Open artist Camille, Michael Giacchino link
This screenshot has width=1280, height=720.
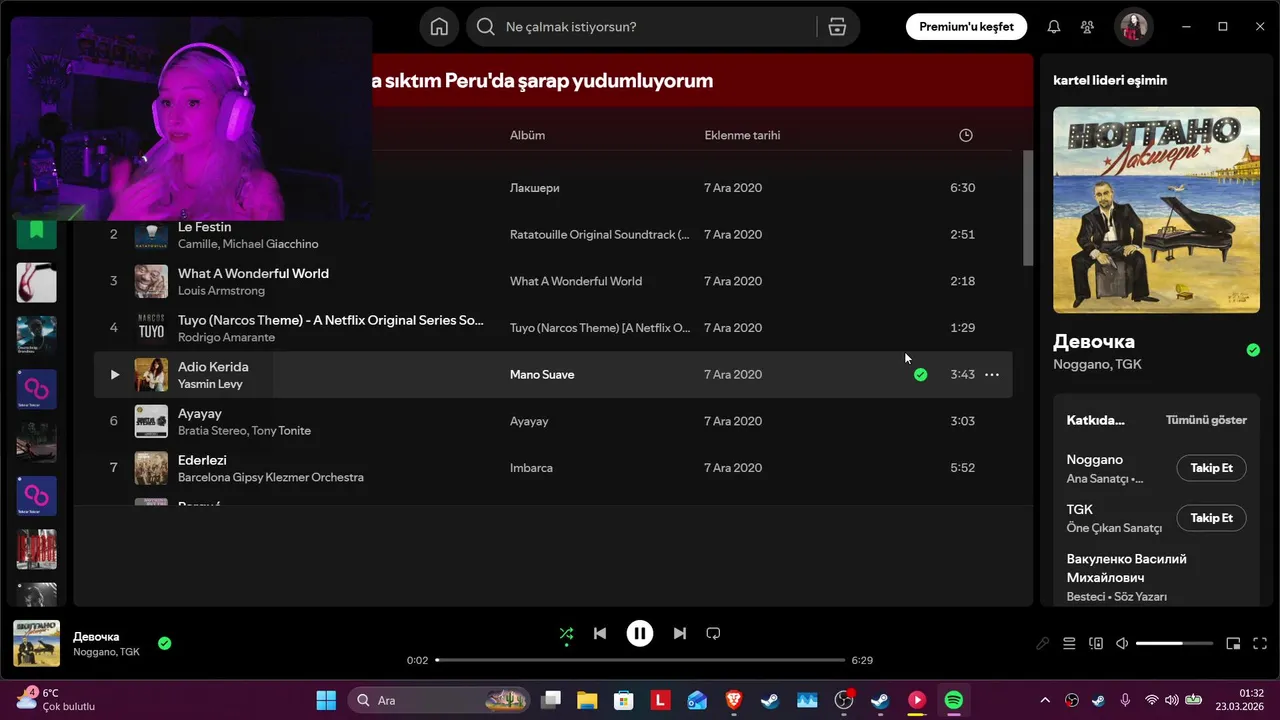point(248,244)
